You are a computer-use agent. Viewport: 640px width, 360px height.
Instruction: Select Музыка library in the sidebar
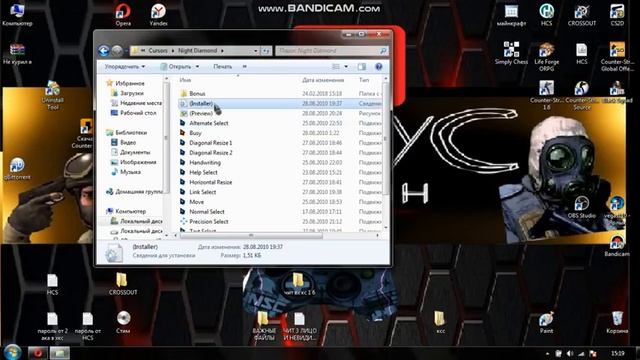[126, 172]
